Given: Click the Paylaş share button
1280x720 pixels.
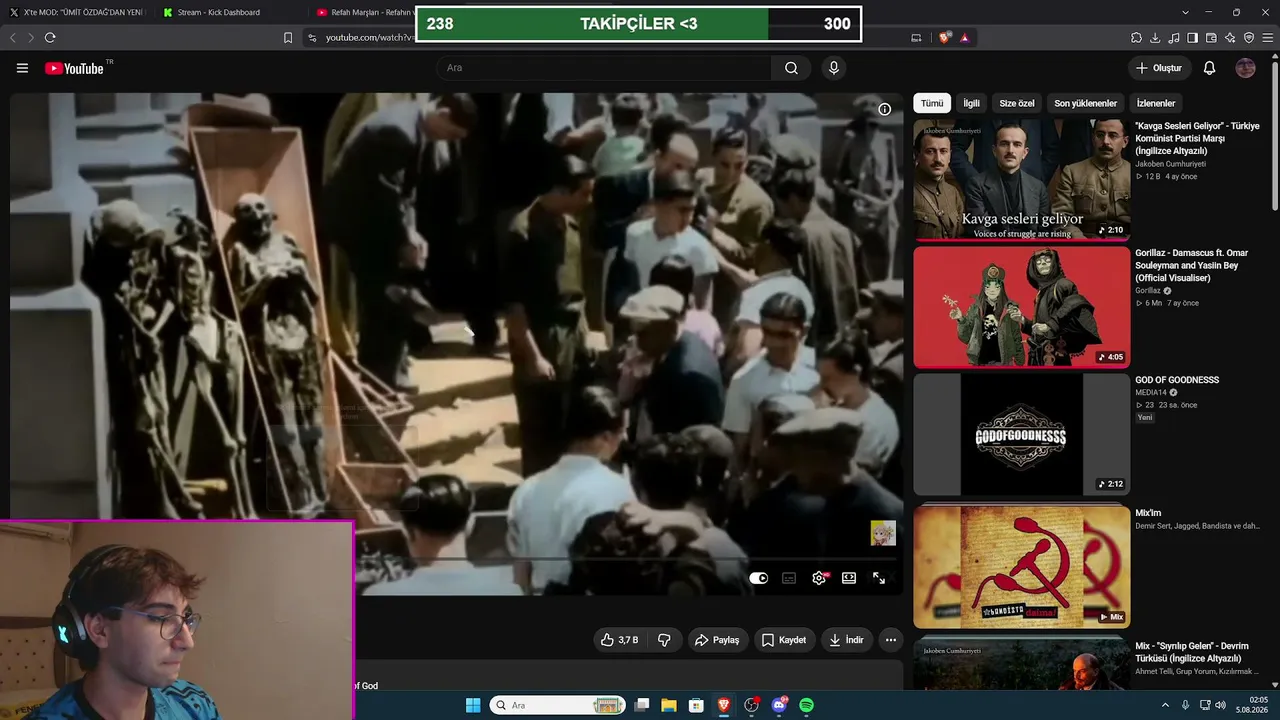Looking at the screenshot, I should [x=717, y=640].
